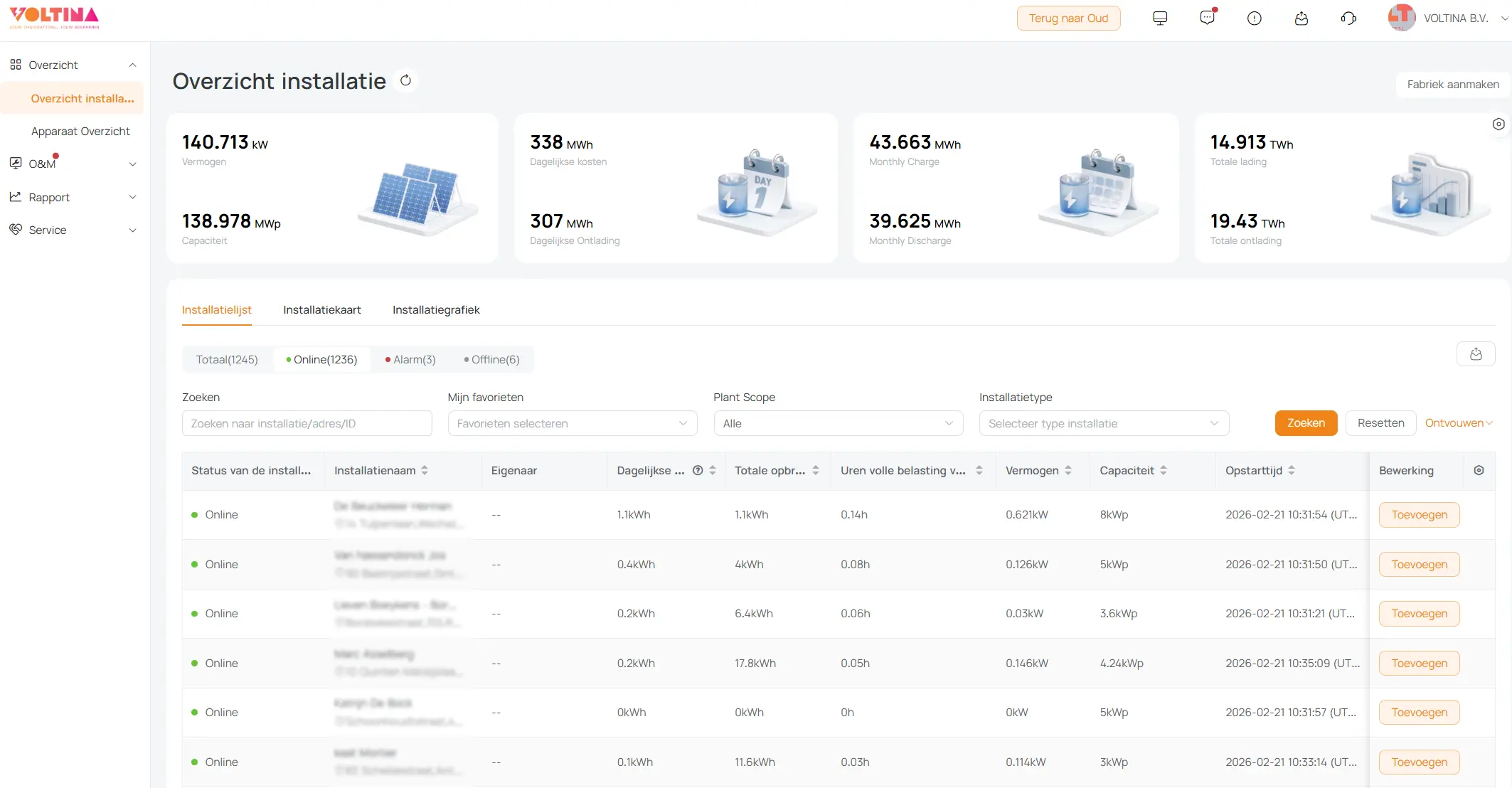
Task: Click the installation search input field
Action: click(307, 423)
